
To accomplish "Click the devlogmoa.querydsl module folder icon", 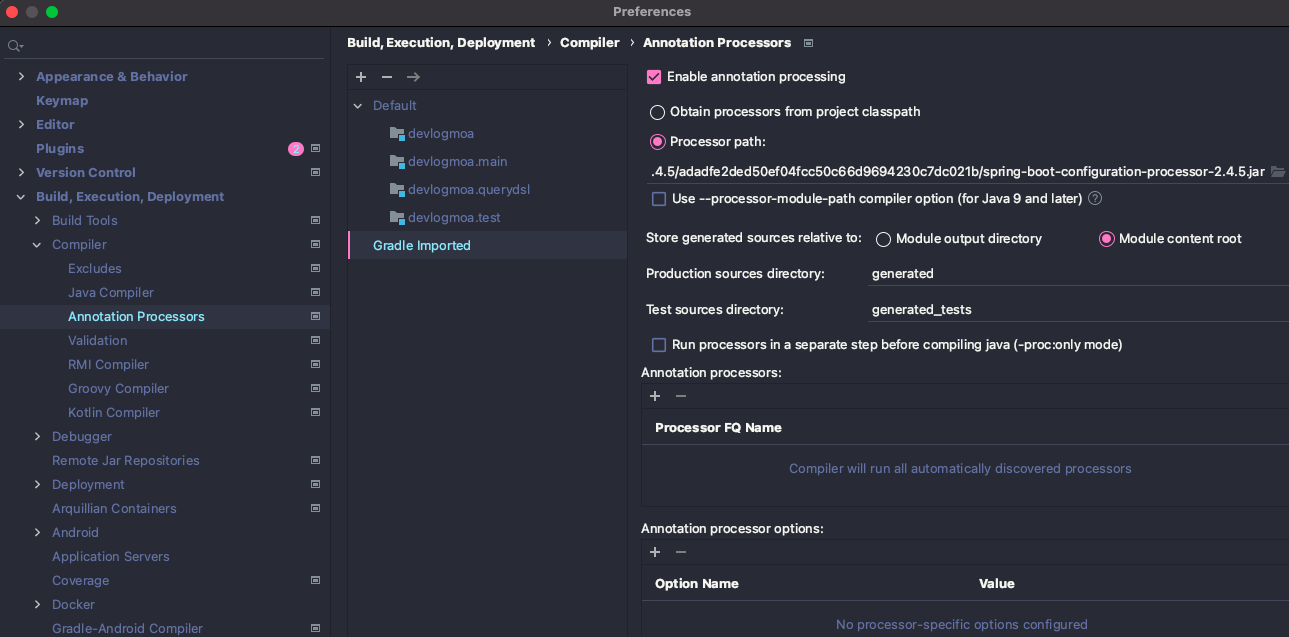I will coord(397,189).
